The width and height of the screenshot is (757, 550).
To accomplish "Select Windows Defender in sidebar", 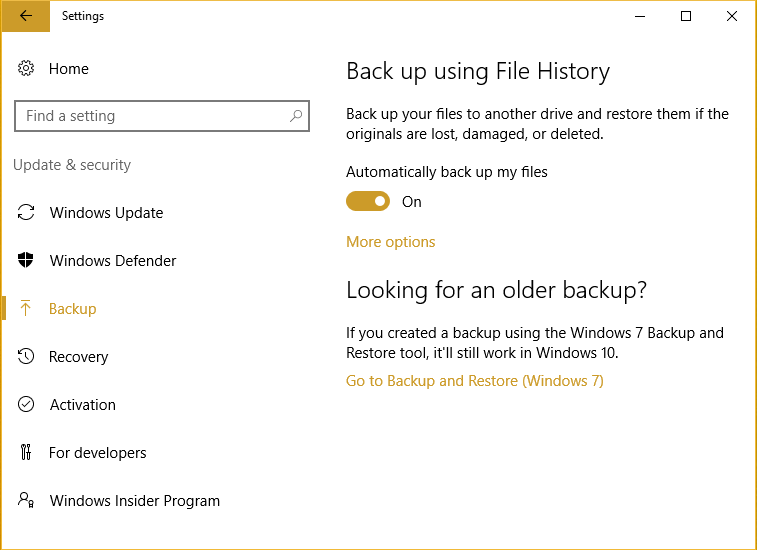I will (113, 261).
